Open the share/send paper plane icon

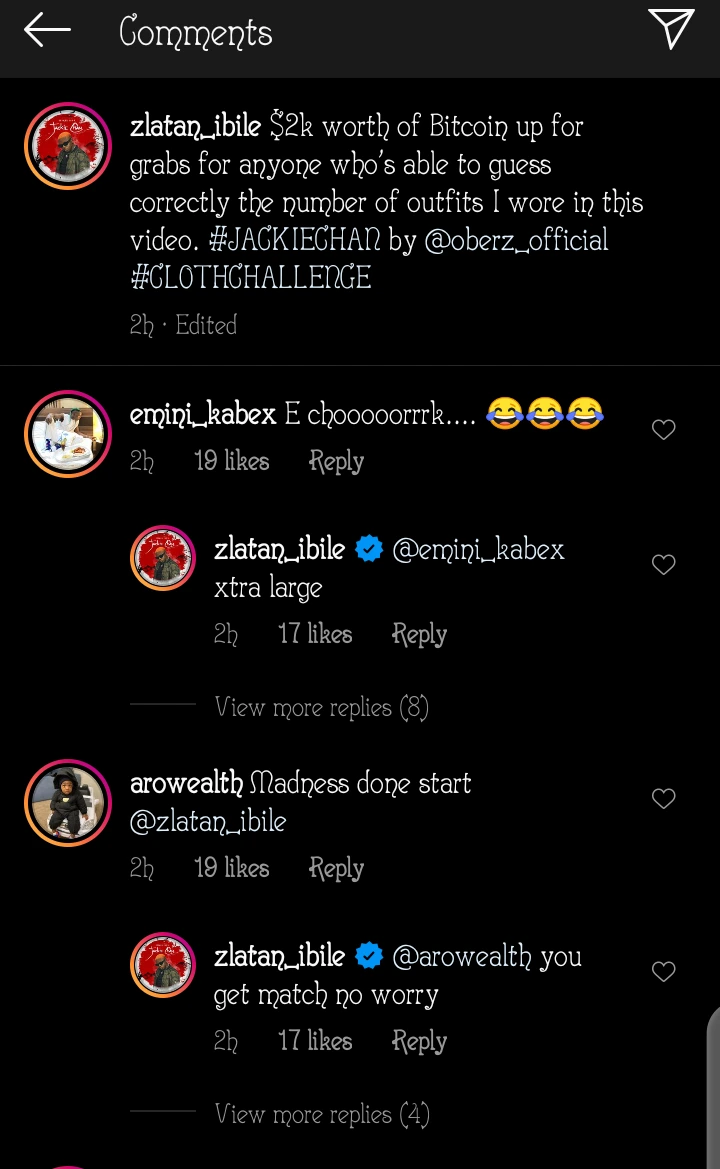pyautogui.click(x=670, y=29)
